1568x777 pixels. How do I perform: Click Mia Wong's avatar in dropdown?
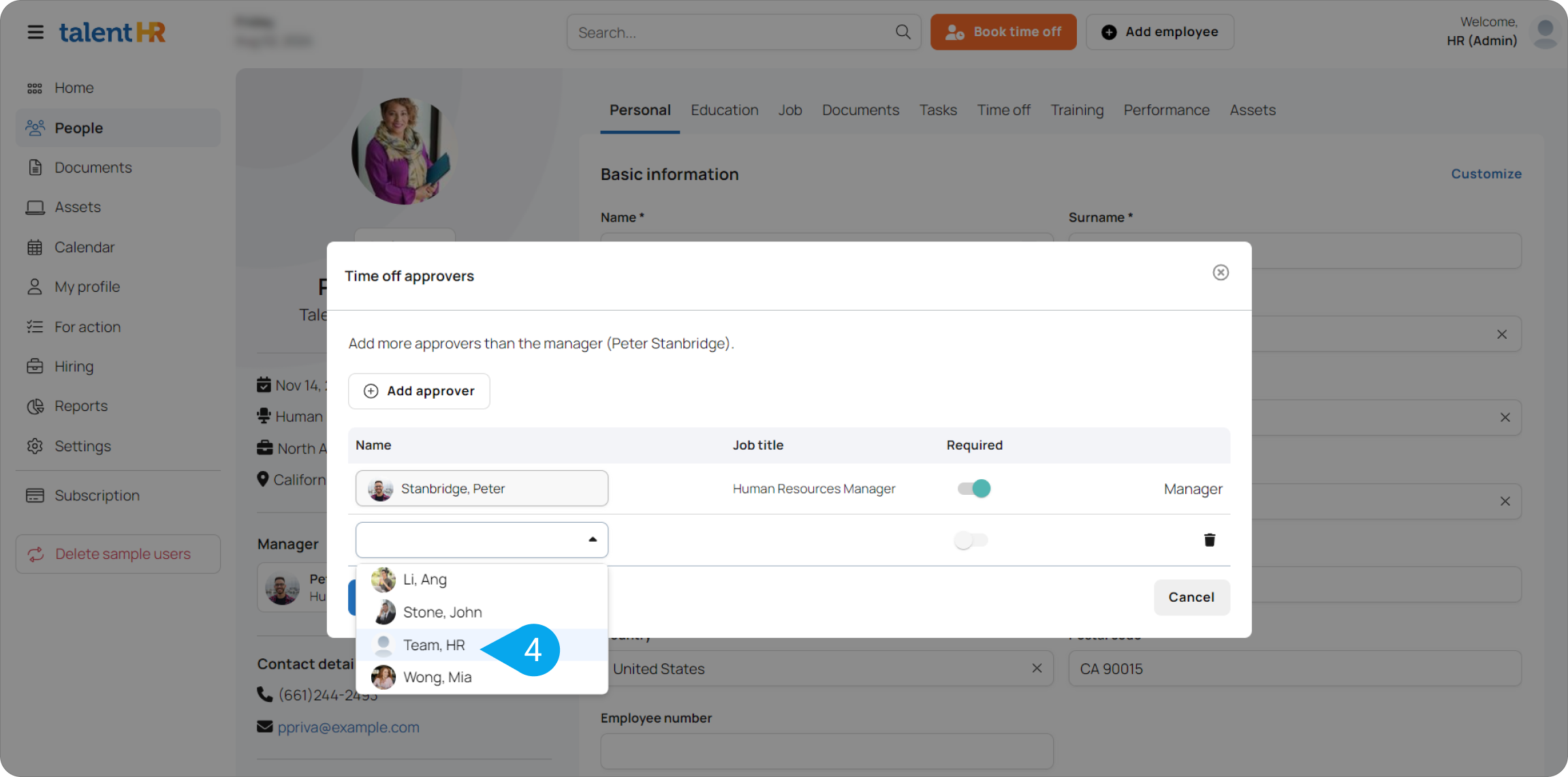click(383, 677)
